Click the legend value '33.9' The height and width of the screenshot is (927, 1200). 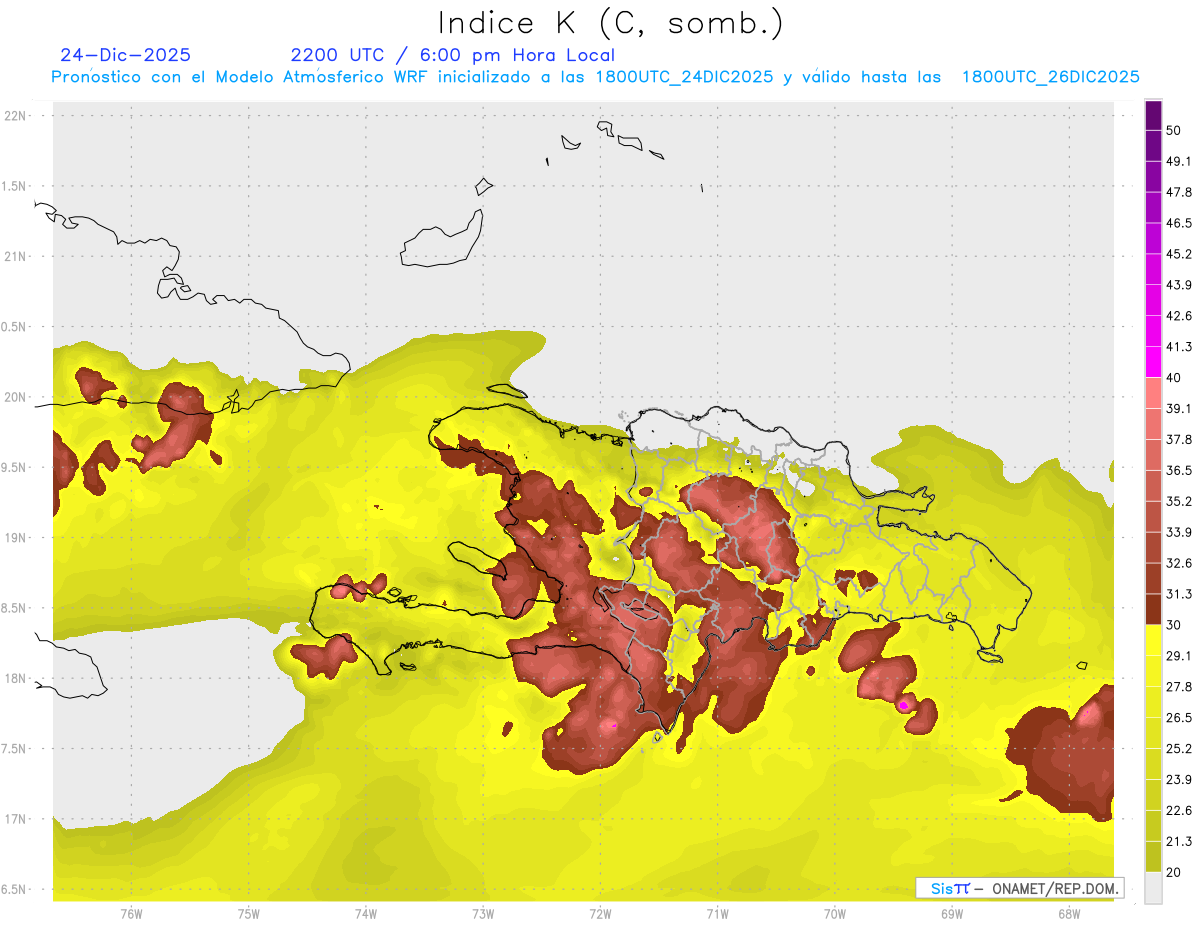point(1178,532)
